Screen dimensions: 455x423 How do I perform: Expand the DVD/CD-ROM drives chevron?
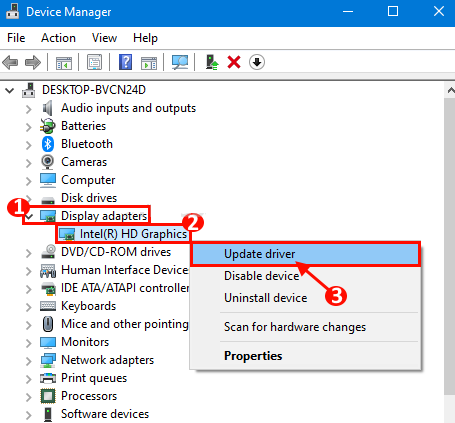click(29, 253)
